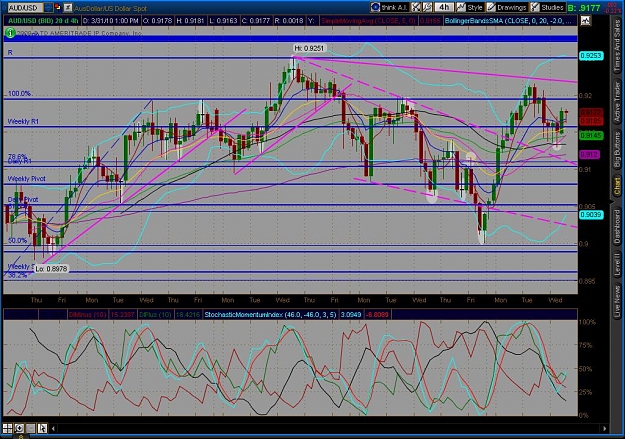Click the DIMinus (10) study label
The width and height of the screenshot is (625, 439).
click(x=87, y=315)
